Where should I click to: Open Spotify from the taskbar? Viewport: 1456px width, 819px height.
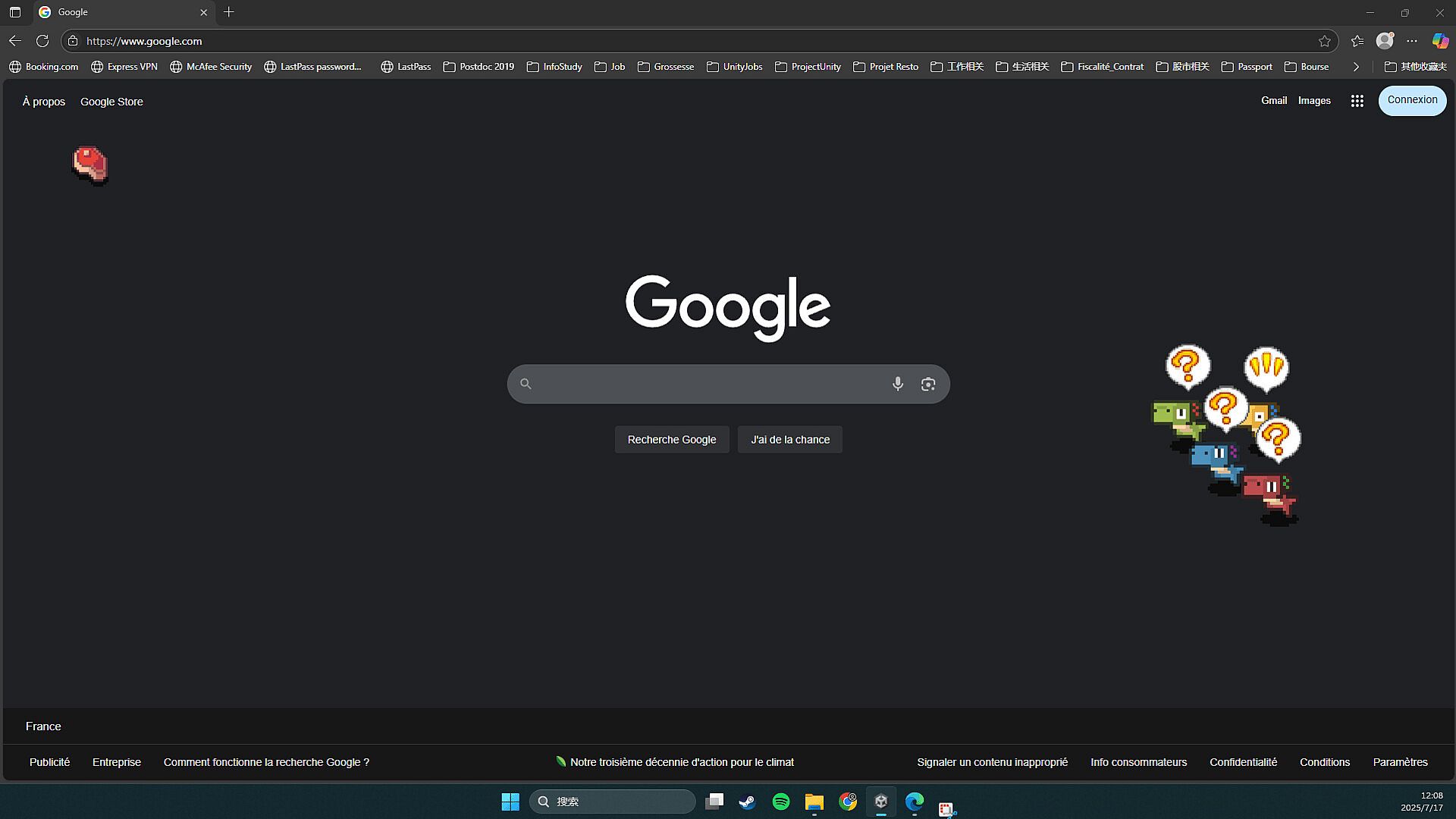click(x=780, y=802)
